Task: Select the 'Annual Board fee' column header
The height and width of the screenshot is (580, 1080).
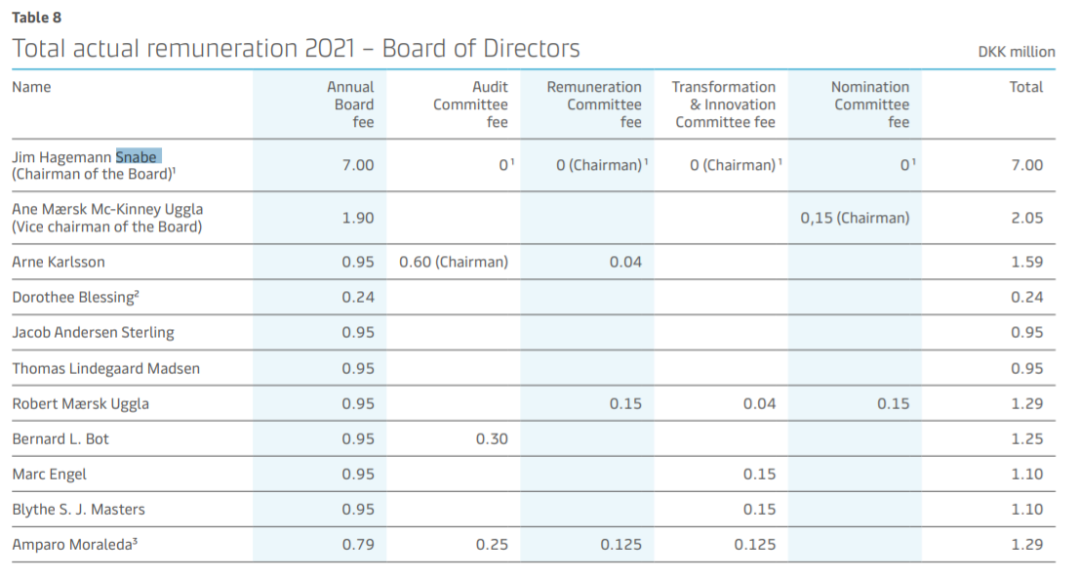Action: [351, 104]
